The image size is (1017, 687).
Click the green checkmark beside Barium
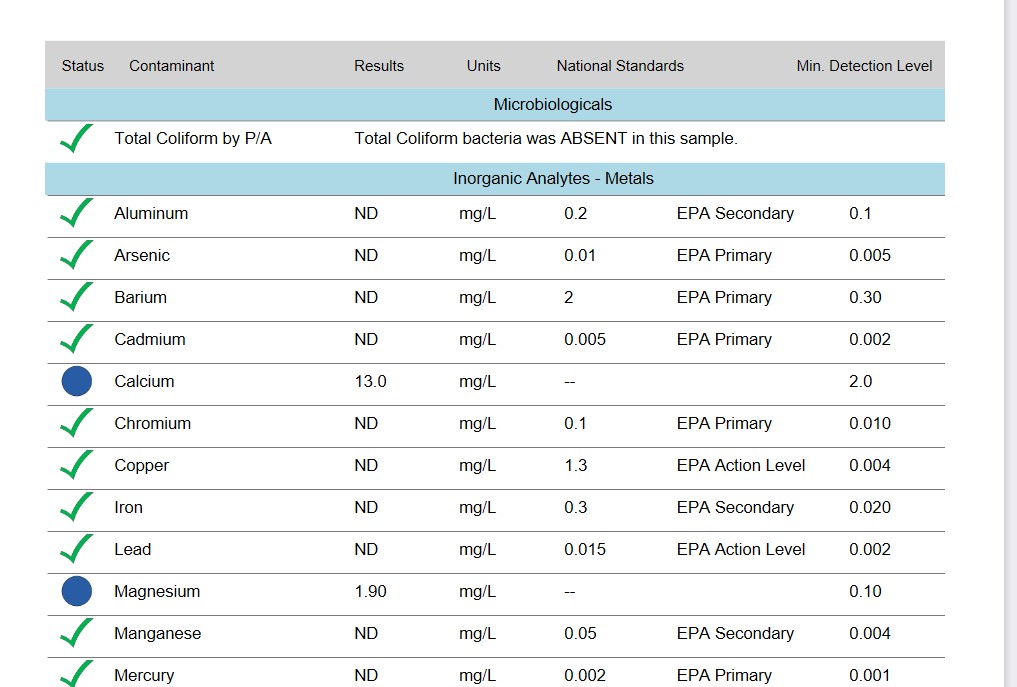pyautogui.click(x=77, y=297)
